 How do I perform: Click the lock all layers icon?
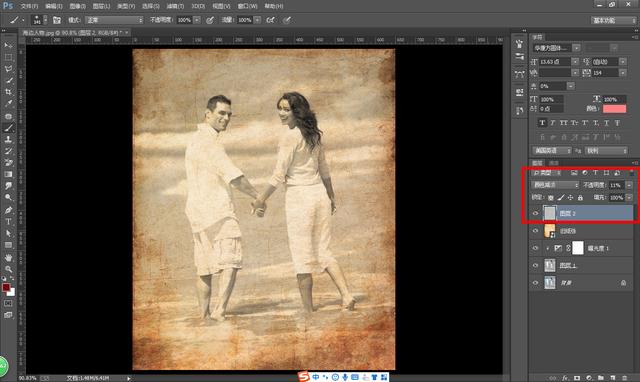click(x=580, y=198)
